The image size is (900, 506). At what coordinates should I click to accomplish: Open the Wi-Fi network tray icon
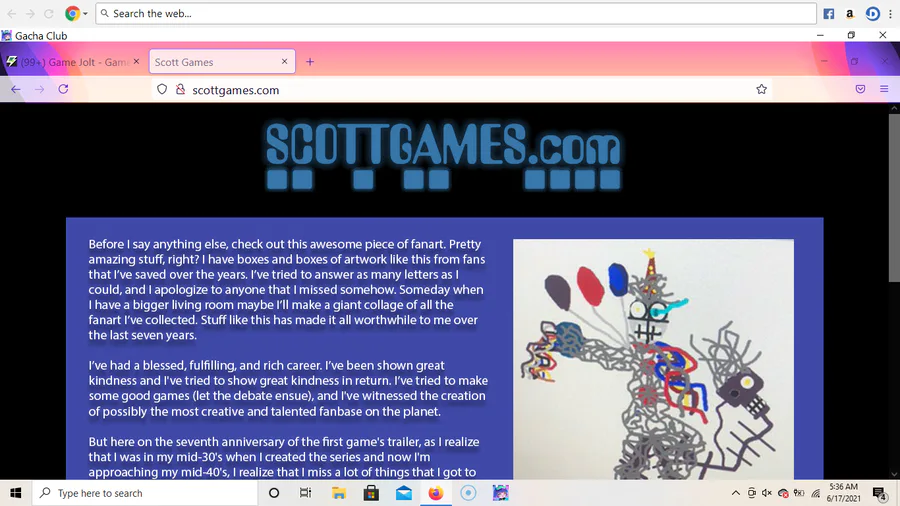tap(815, 493)
